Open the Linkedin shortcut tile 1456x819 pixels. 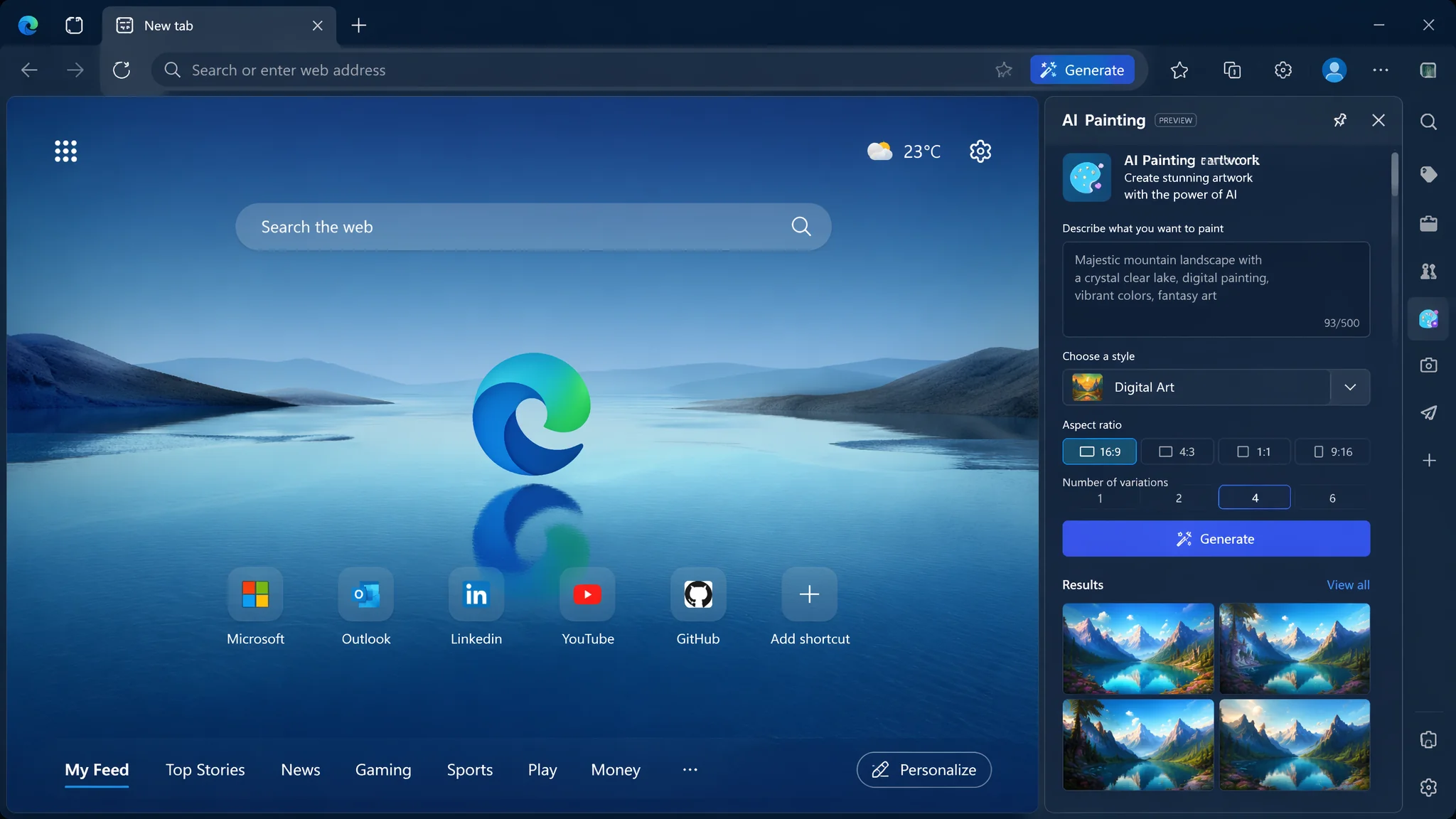click(x=476, y=594)
